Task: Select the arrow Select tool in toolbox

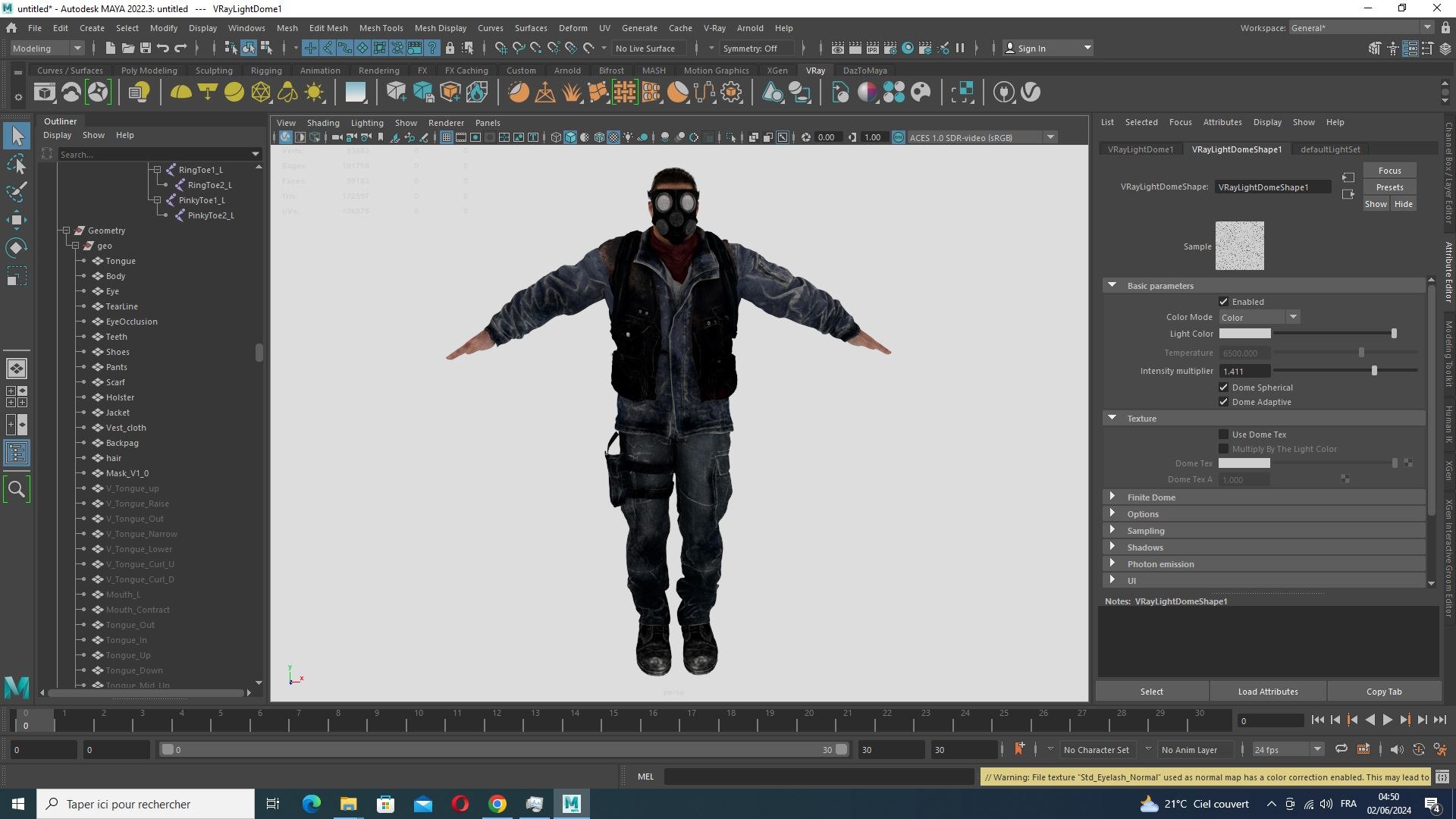Action: [x=17, y=136]
